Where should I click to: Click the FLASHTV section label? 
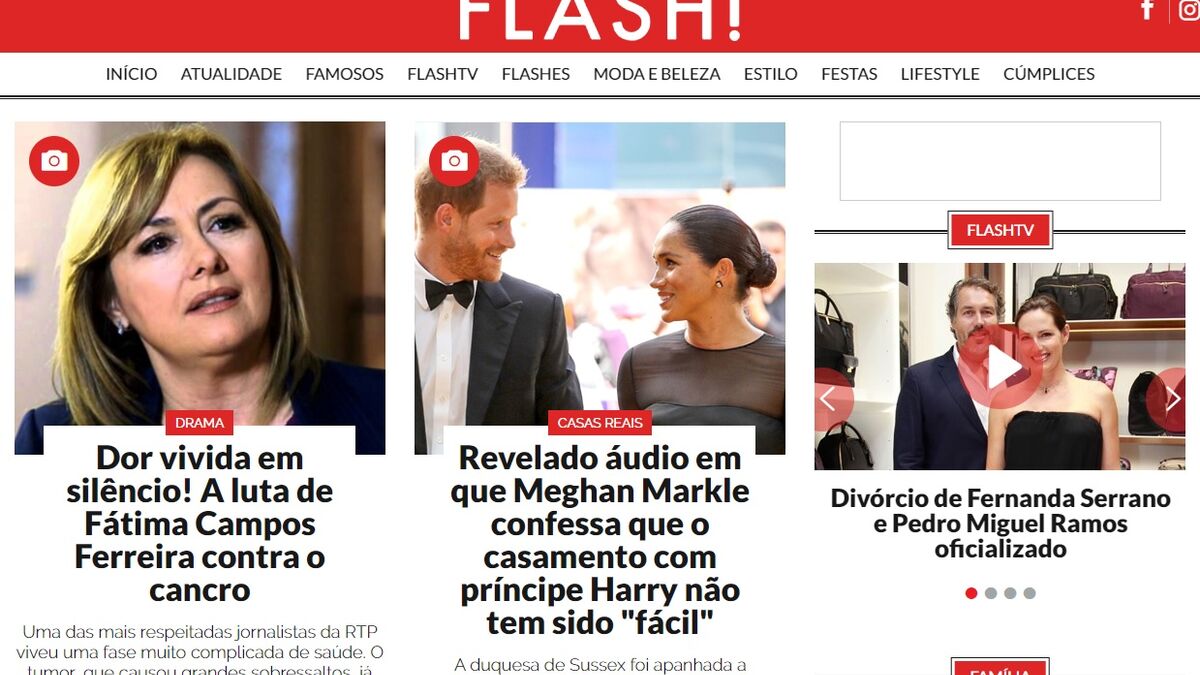click(1000, 231)
